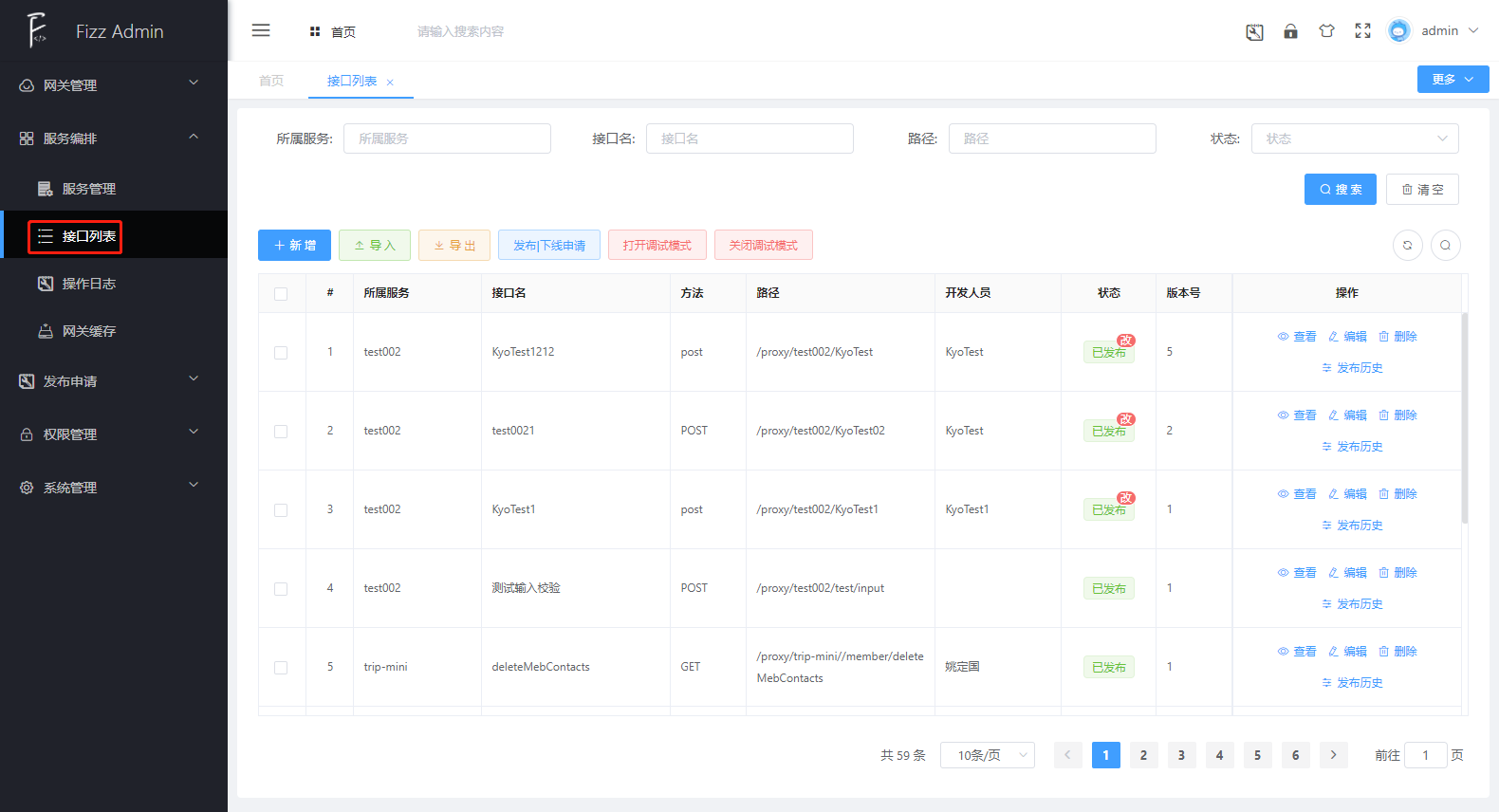Click 编辑 for the test0021 row
The width and height of the screenshot is (1499, 812).
point(1347,415)
